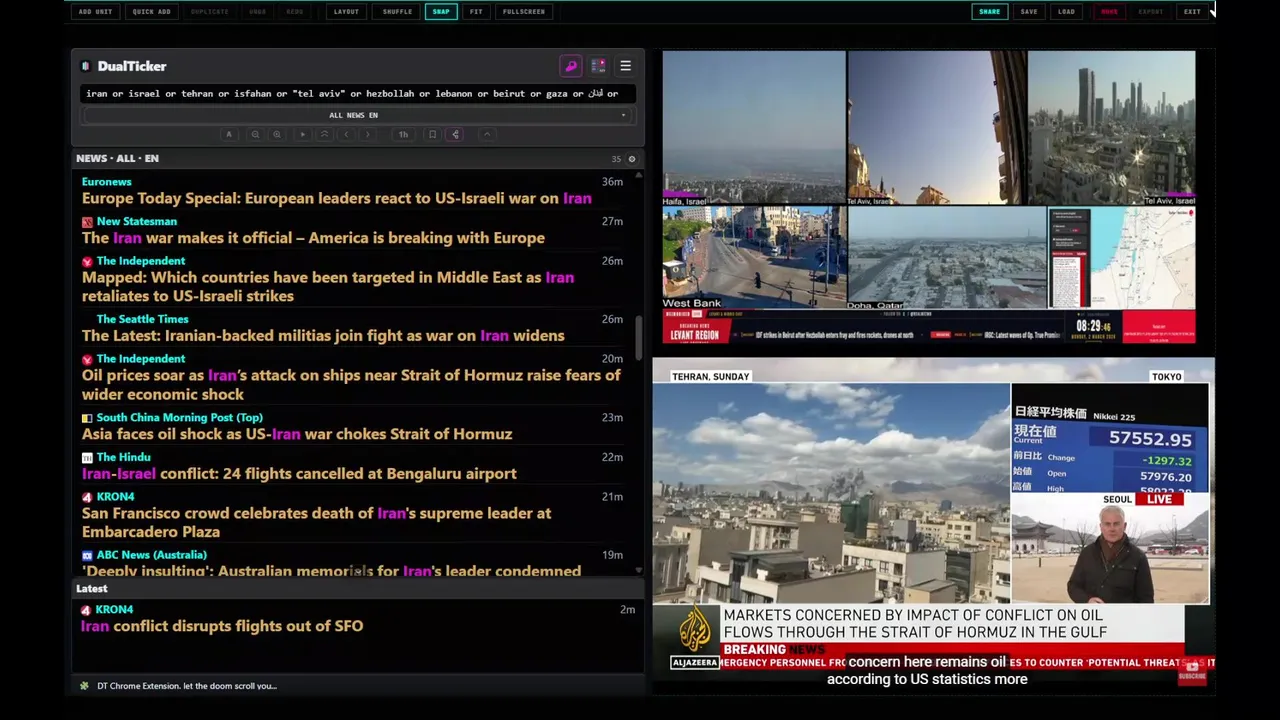Screen dimensions: 1280x720
Task: Click the '35' item count
Action: click(x=616, y=159)
